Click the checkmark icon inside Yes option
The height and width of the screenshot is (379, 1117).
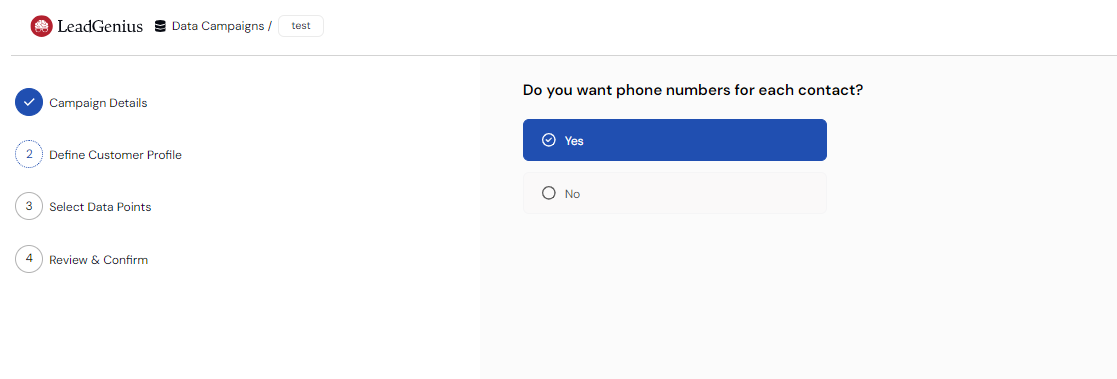pos(549,140)
